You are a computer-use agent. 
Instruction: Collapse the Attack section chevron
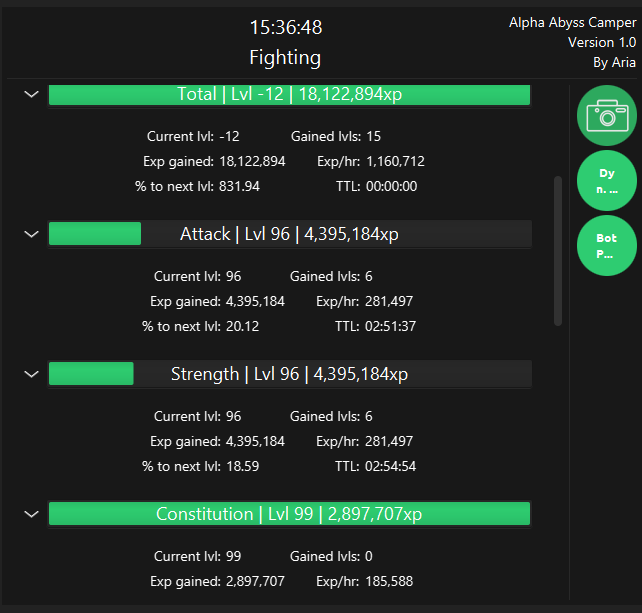click(x=31, y=234)
